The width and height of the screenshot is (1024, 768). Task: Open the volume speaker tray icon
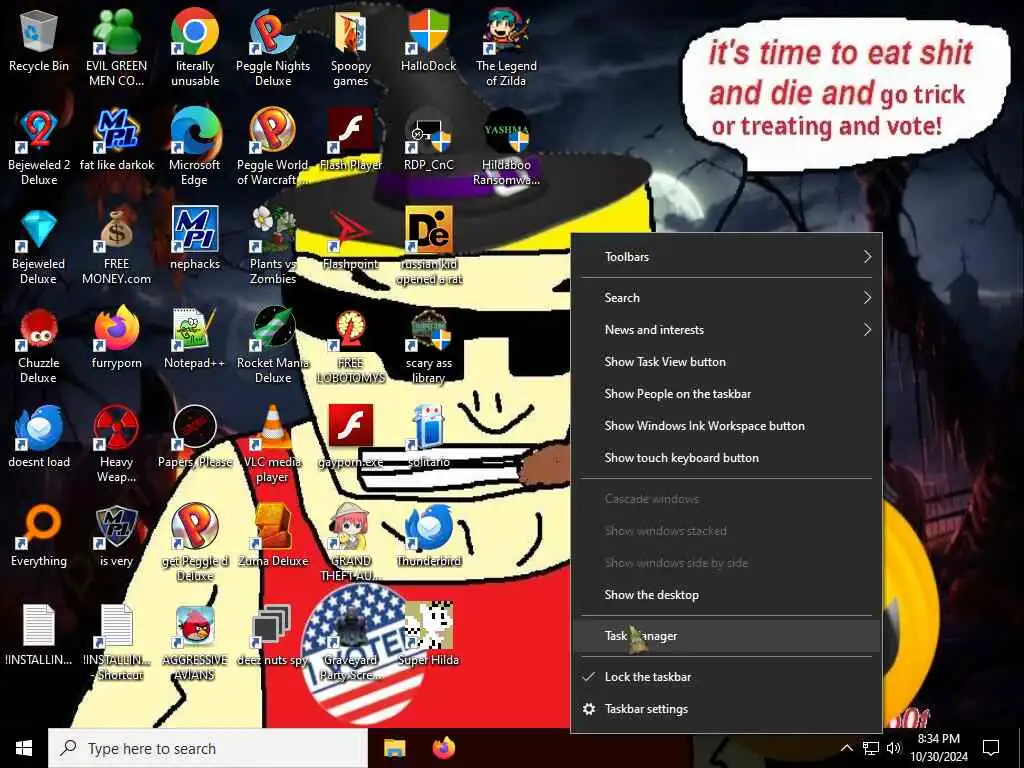(x=894, y=748)
